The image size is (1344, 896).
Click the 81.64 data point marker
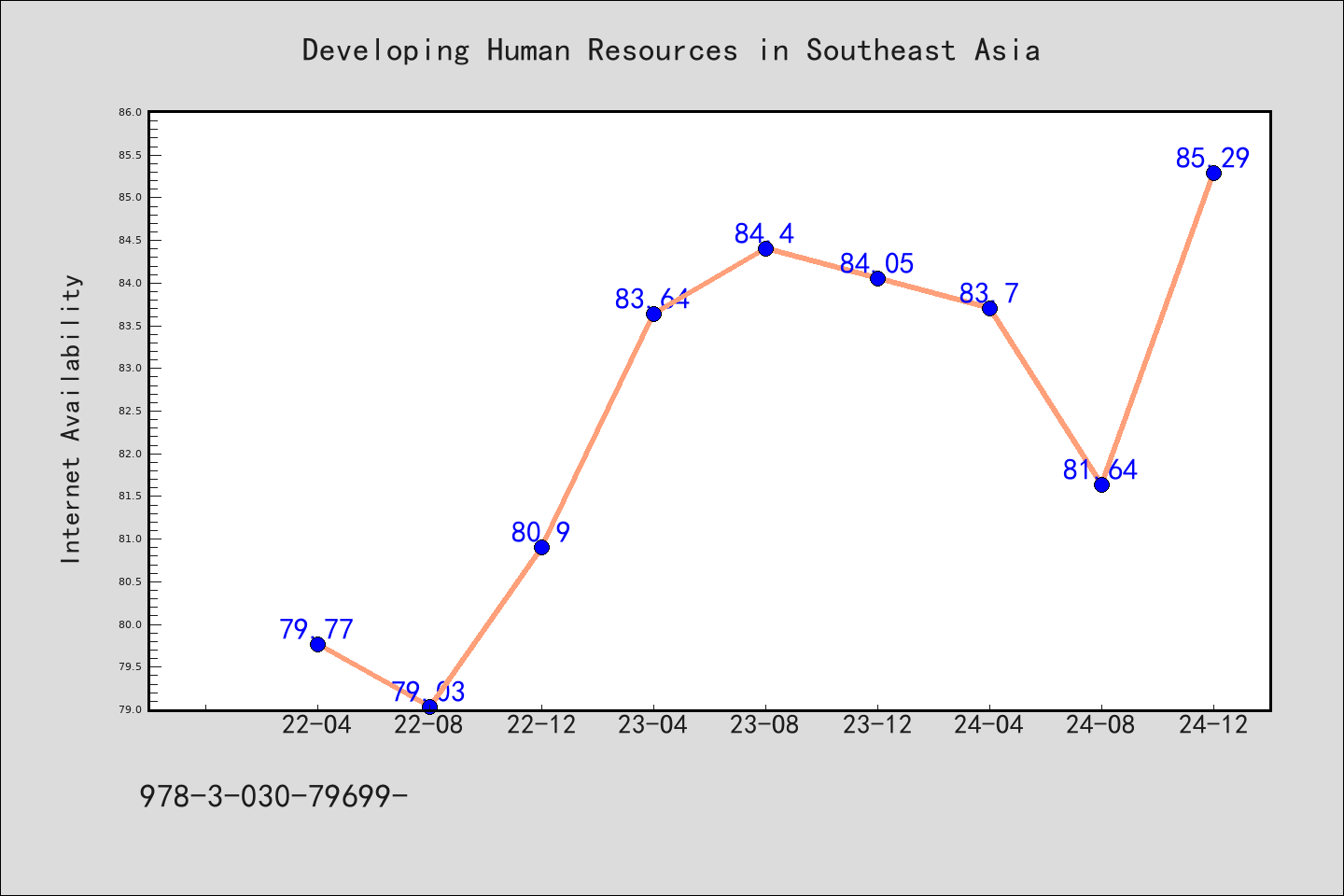tap(1101, 484)
